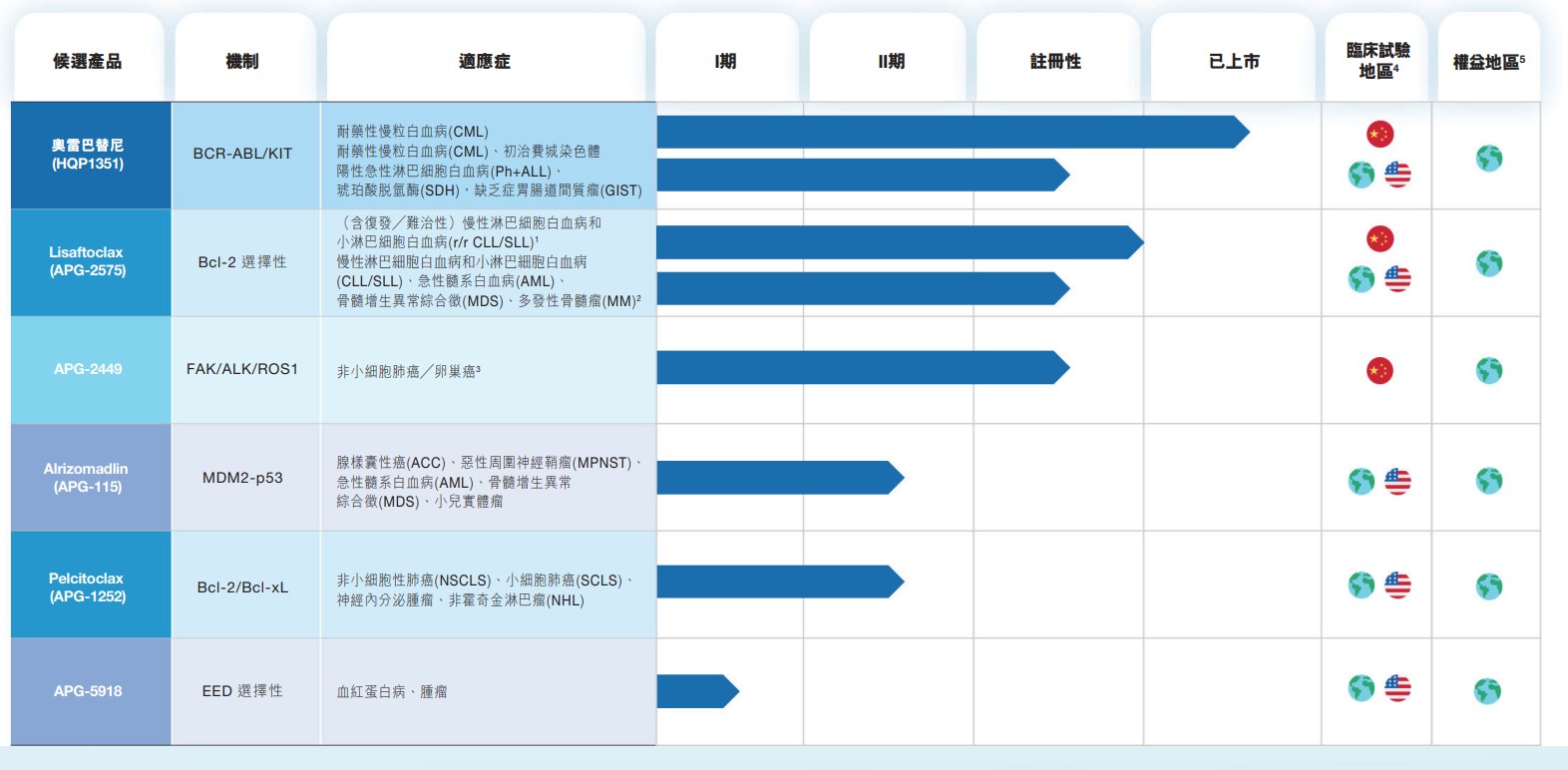Click 權益地區 globe icon in Pelcitoclax row
The height and width of the screenshot is (770, 1568).
pyautogui.click(x=1489, y=586)
